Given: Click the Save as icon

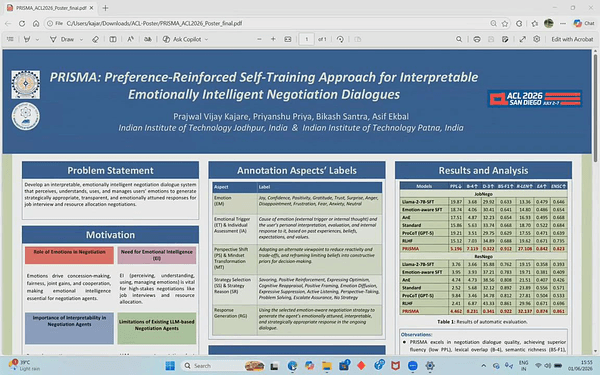Looking at the screenshot, I should [505, 39].
